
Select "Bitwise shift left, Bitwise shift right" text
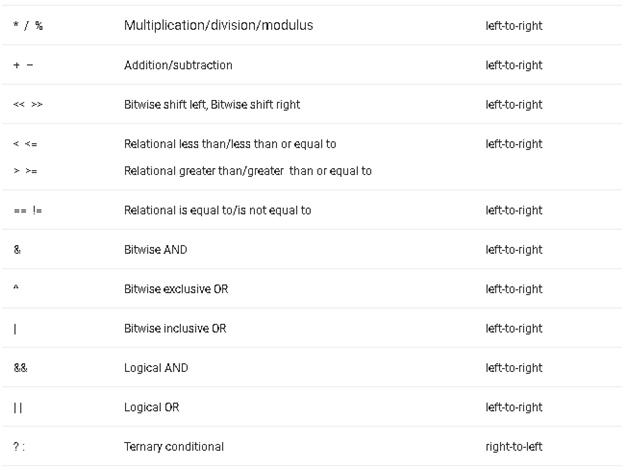[212, 104]
